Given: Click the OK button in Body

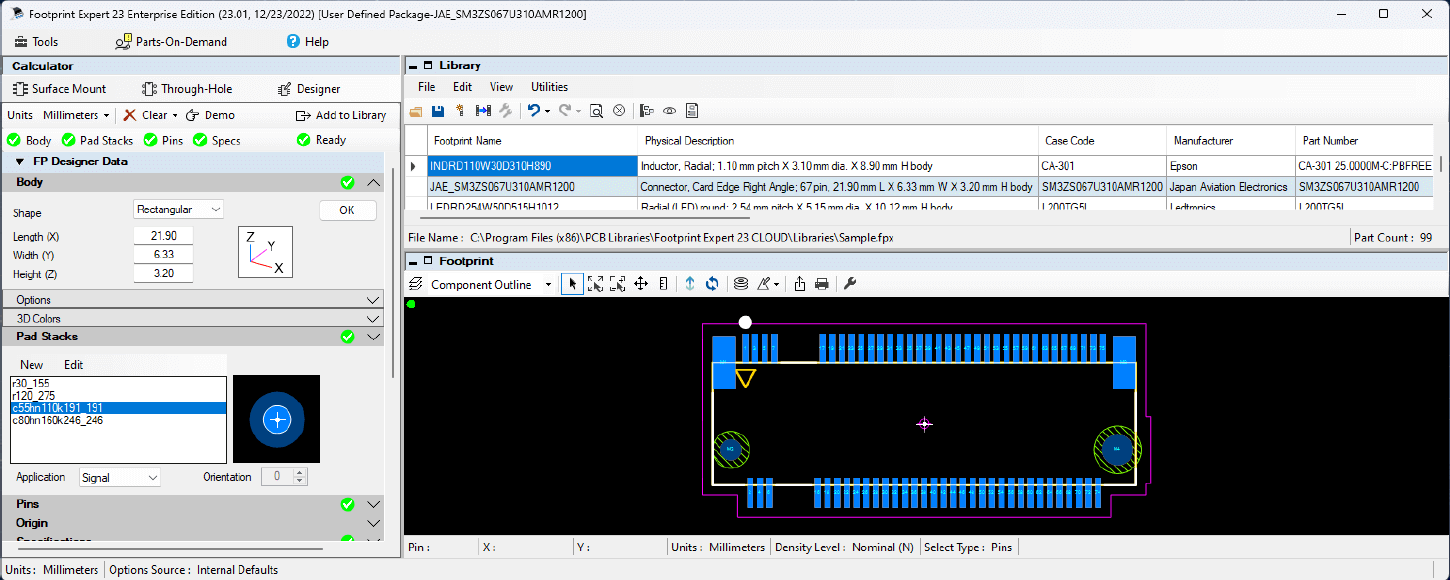Looking at the screenshot, I should click(347, 210).
